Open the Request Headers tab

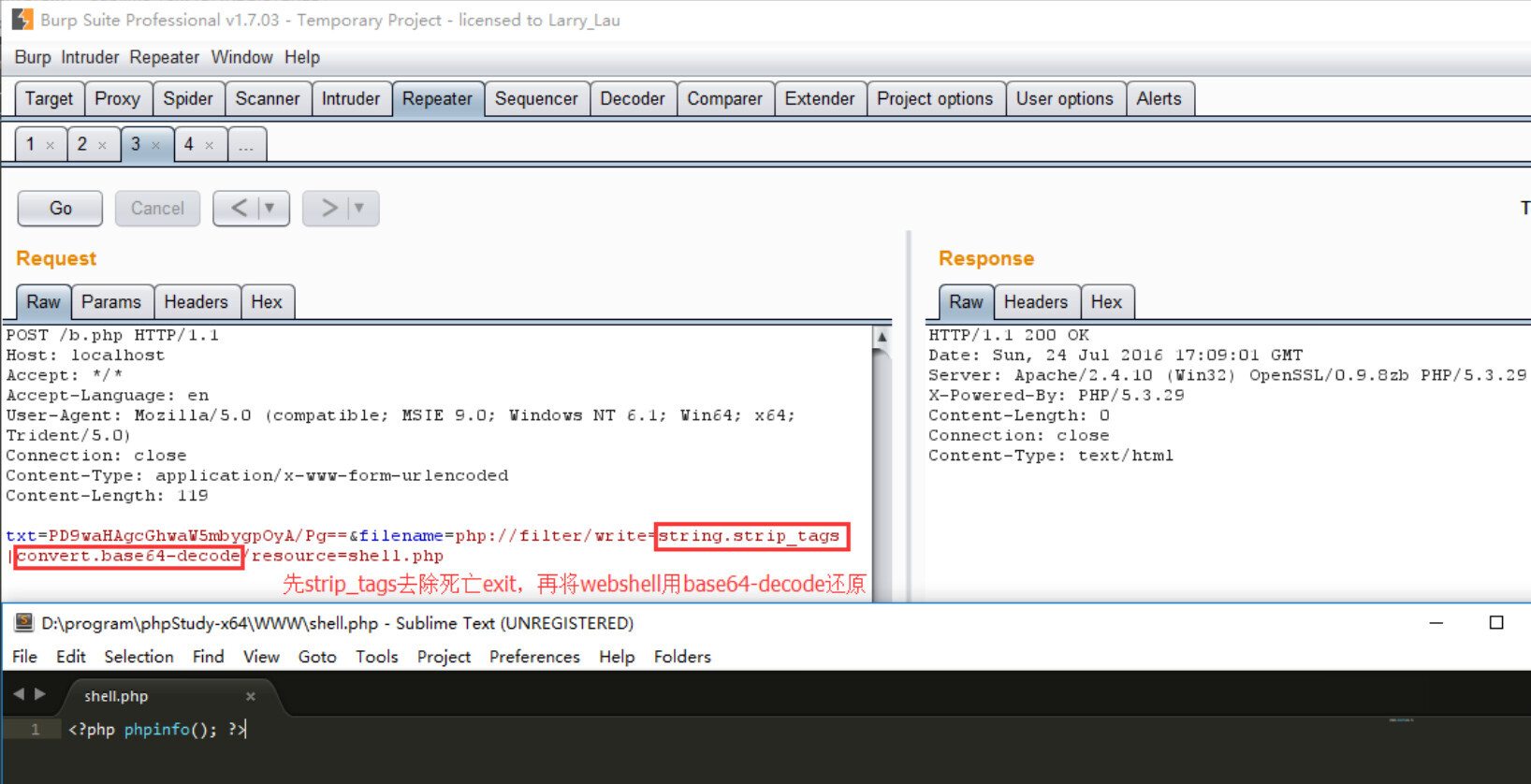tap(196, 302)
